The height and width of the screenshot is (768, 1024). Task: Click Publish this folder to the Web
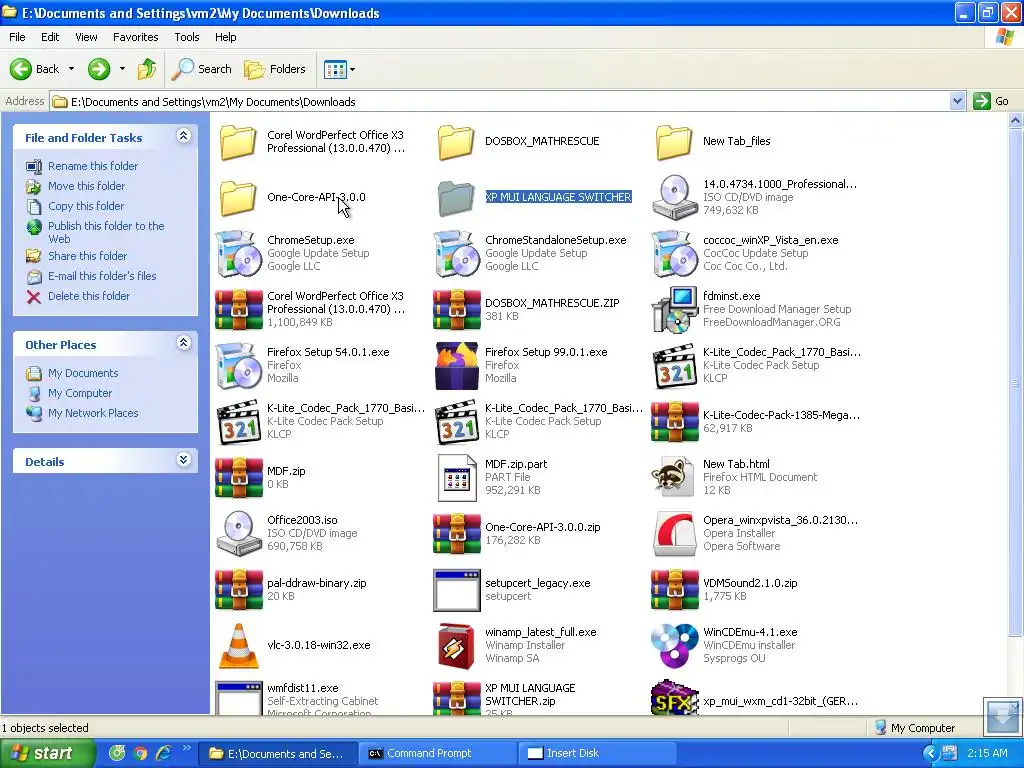click(x=106, y=232)
